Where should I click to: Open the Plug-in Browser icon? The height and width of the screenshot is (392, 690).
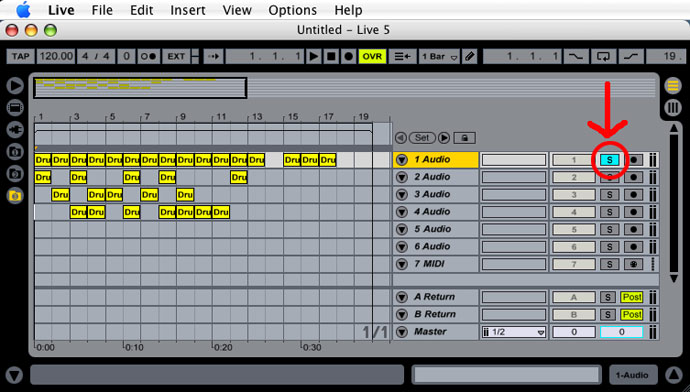click(15, 130)
